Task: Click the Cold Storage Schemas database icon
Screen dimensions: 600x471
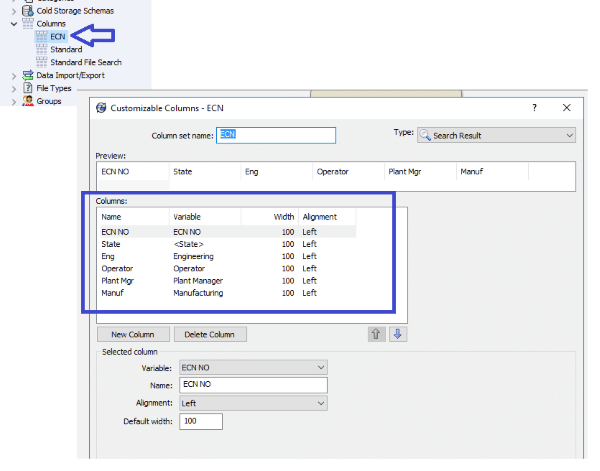Action: coord(28,11)
